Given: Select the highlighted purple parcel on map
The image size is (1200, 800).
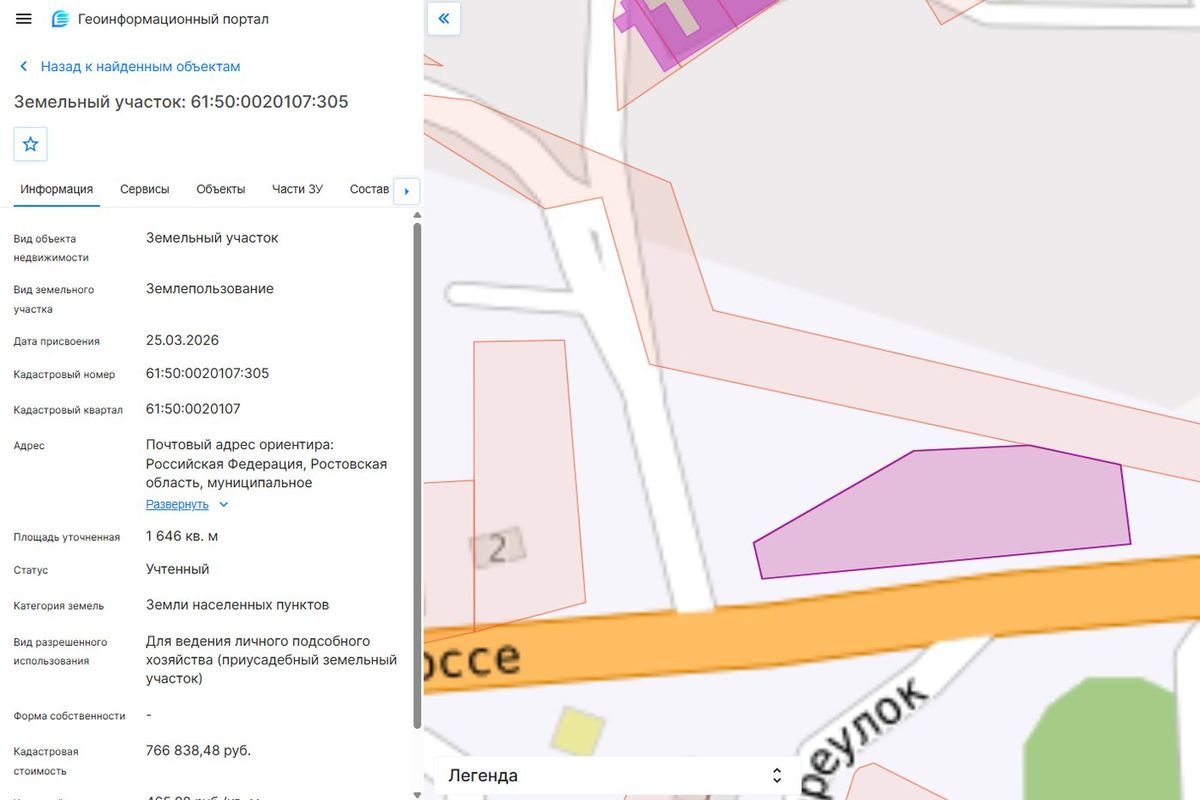Looking at the screenshot, I should coord(950,510).
